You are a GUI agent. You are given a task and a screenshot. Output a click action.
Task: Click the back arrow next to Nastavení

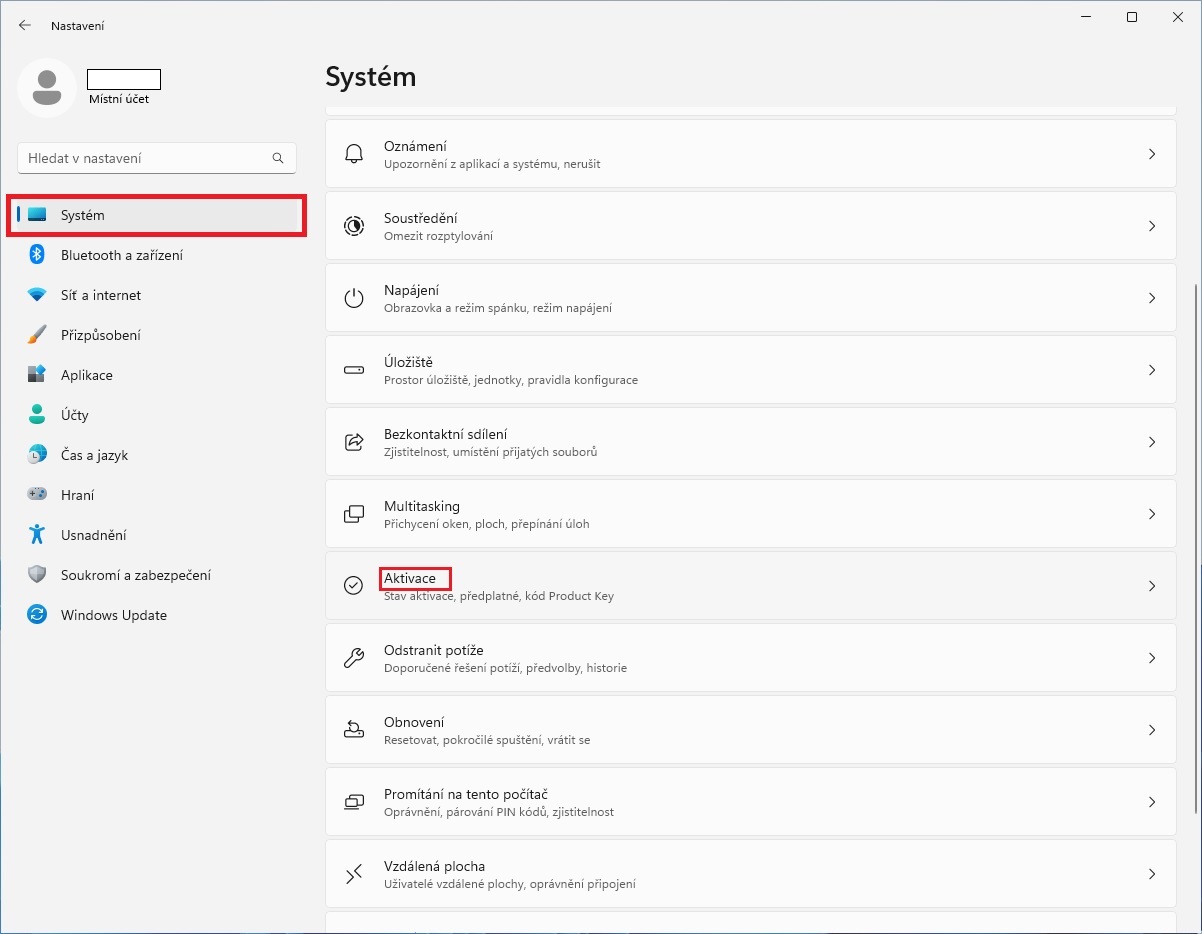[25, 25]
